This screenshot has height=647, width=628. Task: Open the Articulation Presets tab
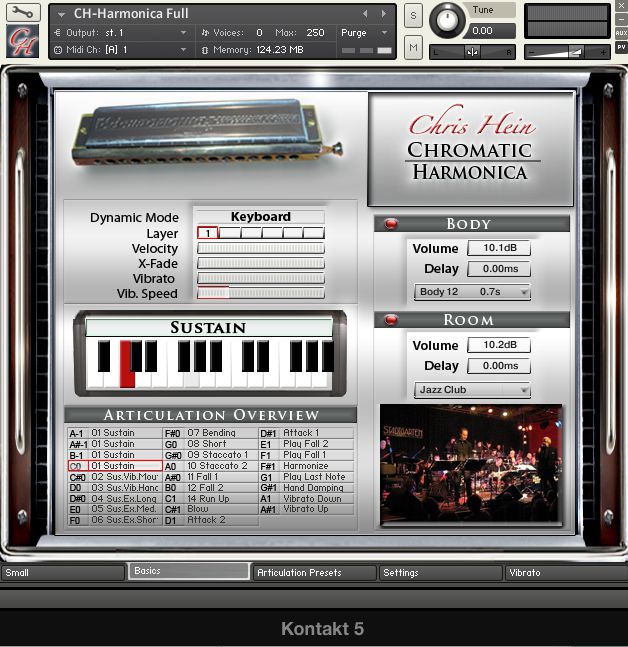pyautogui.click(x=314, y=573)
